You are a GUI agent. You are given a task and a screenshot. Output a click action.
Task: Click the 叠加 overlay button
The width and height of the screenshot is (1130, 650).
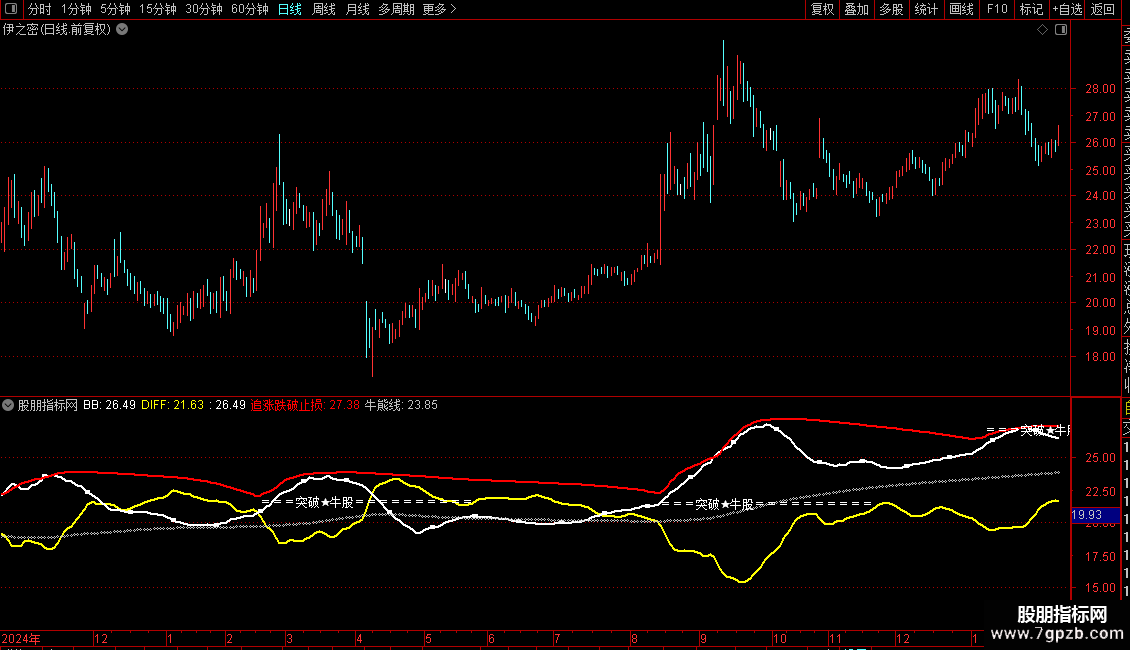click(857, 9)
